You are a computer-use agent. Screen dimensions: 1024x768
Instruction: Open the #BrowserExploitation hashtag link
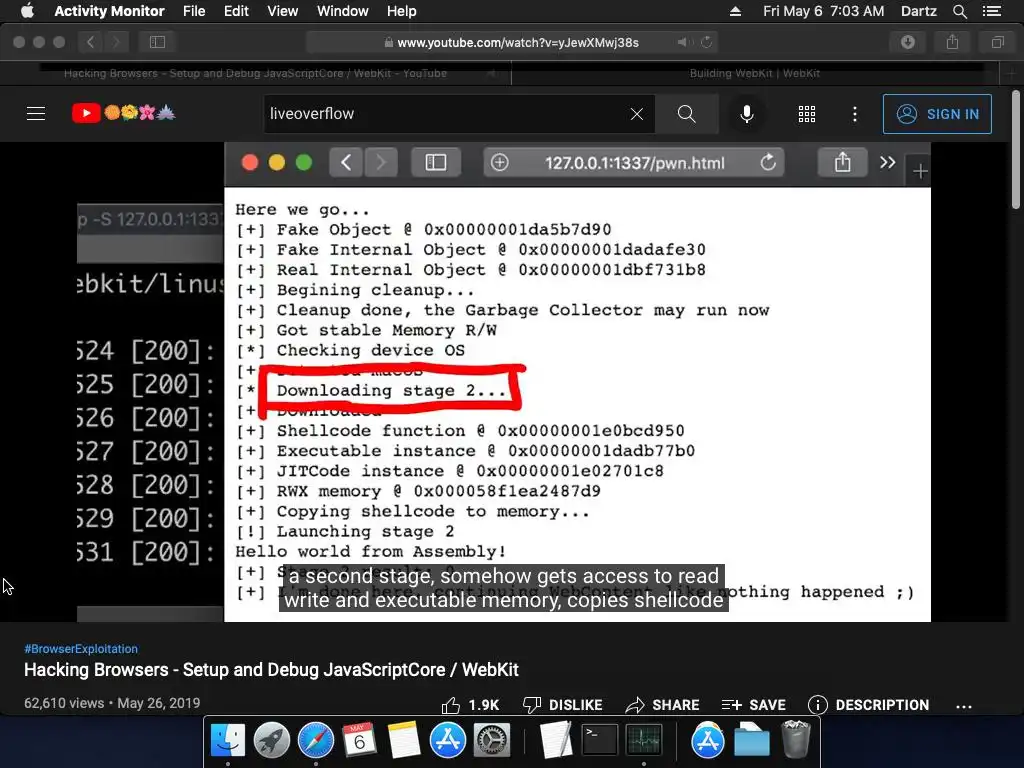pos(81,648)
